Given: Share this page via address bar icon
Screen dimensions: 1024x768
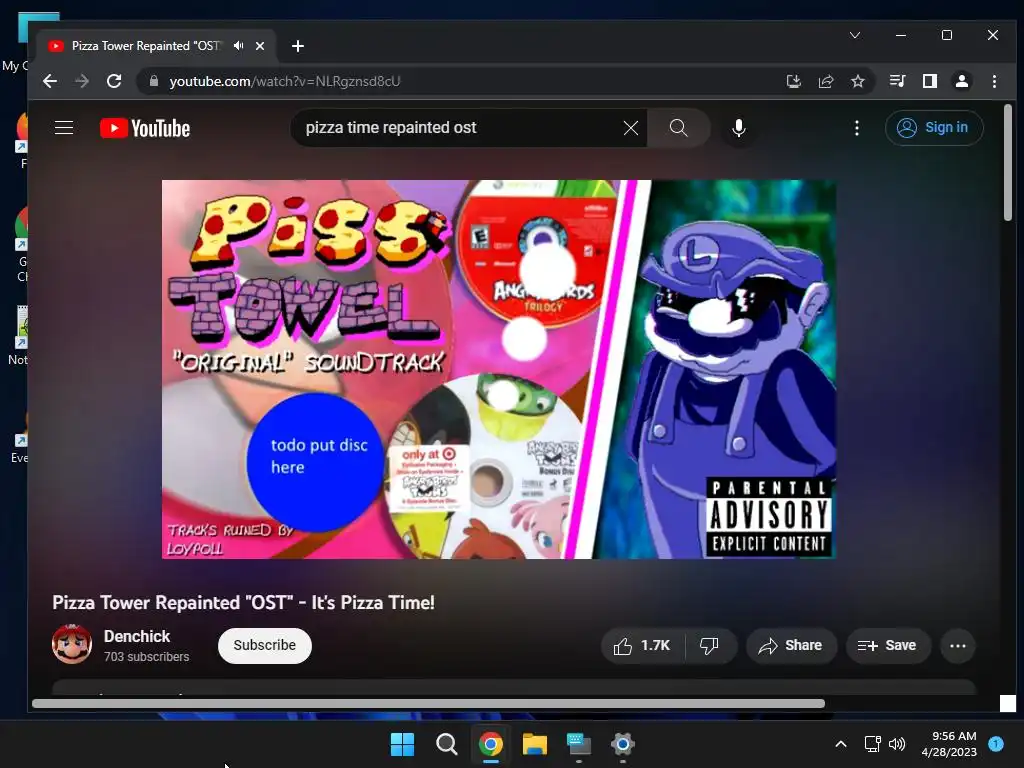Looking at the screenshot, I should (x=825, y=81).
